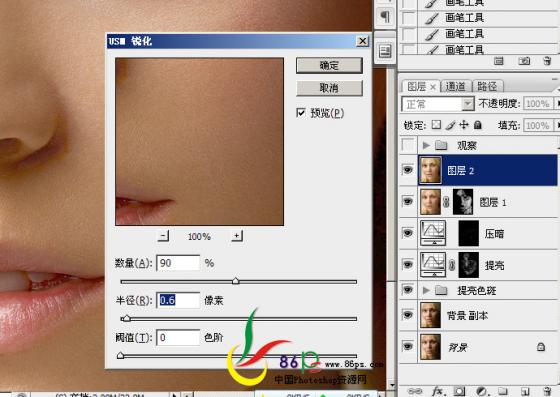This screenshot has height=397, width=560.
Task: Click the 取消 cancel button
Action: (329, 88)
